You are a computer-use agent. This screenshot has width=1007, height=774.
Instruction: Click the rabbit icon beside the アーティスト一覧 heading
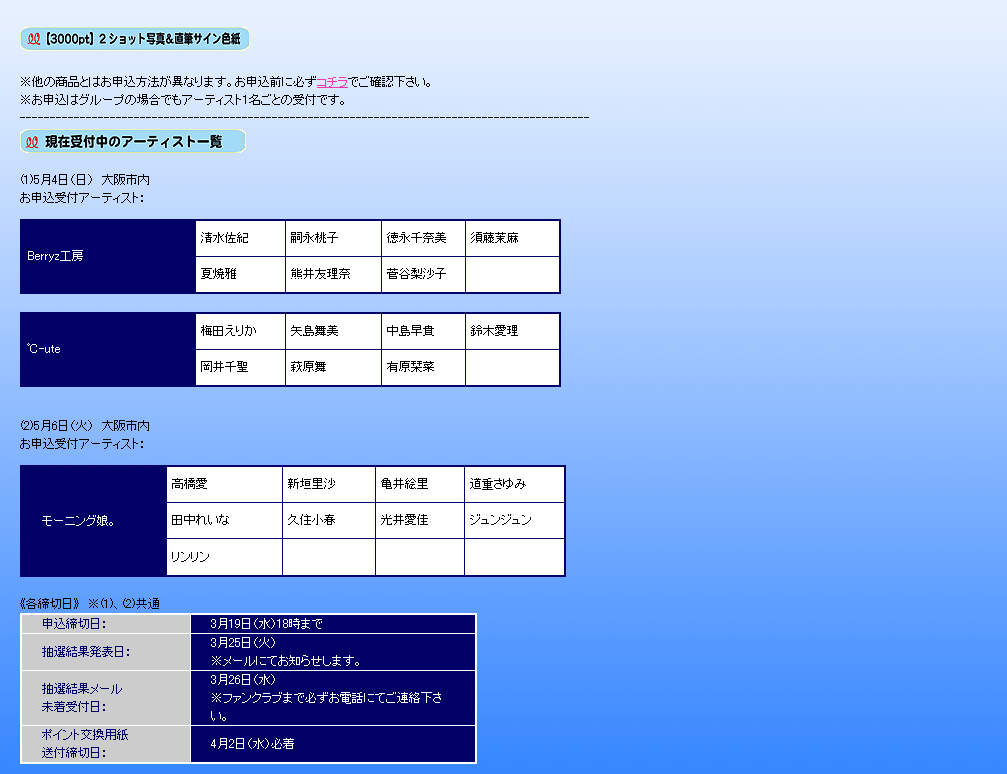pos(32,142)
